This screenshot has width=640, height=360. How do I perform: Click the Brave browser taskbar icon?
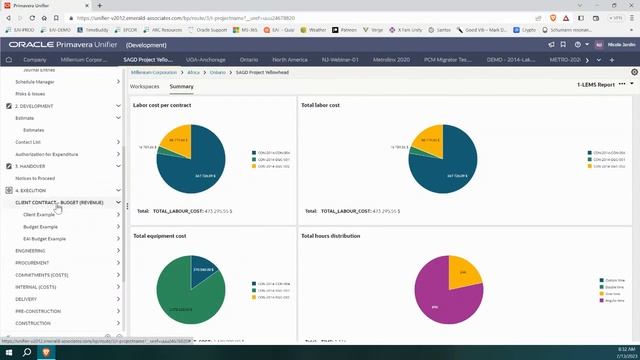[x=46, y=352]
